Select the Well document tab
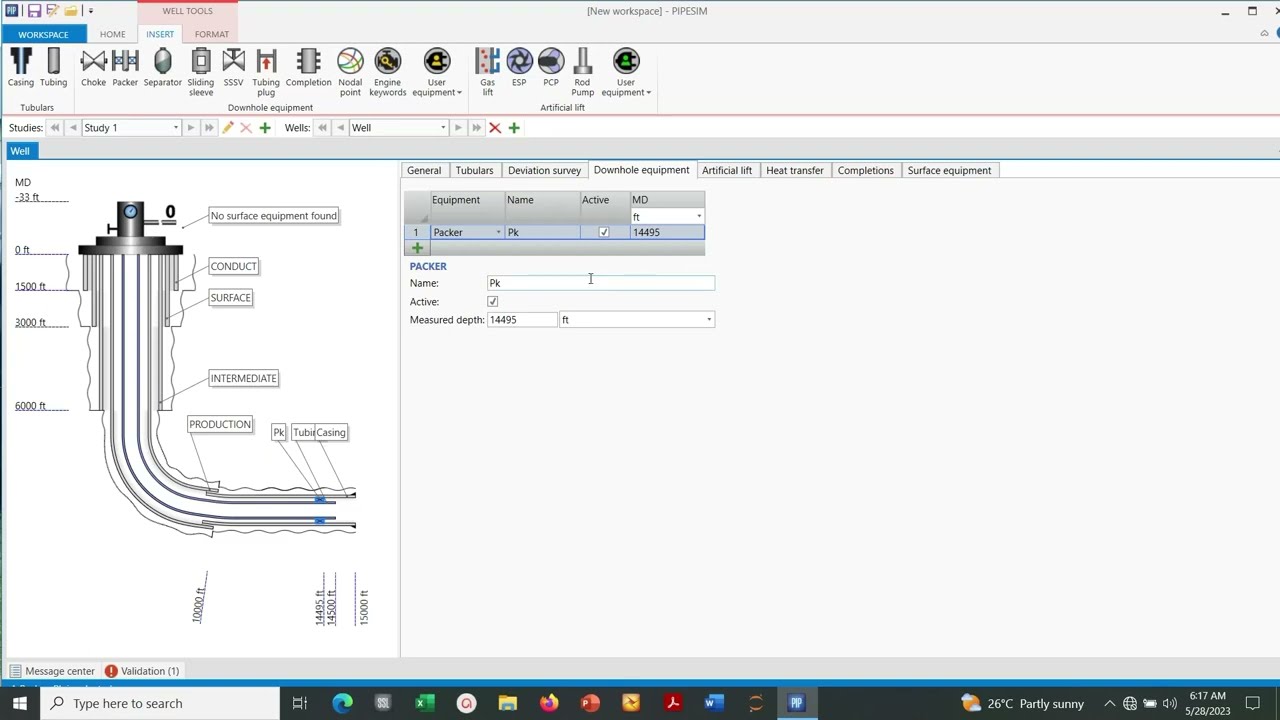This screenshot has height=720, width=1280. click(x=20, y=151)
